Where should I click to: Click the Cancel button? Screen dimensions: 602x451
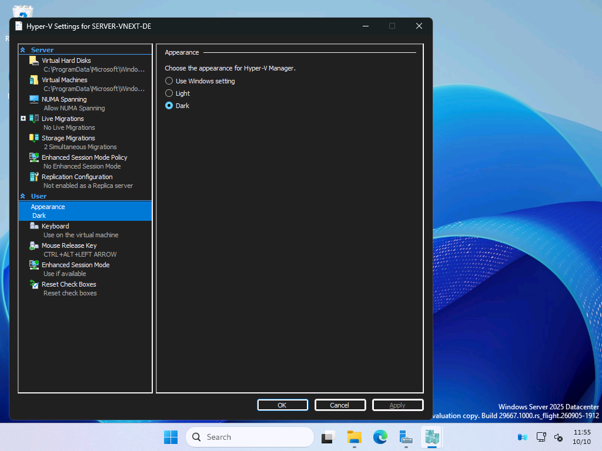tap(340, 405)
